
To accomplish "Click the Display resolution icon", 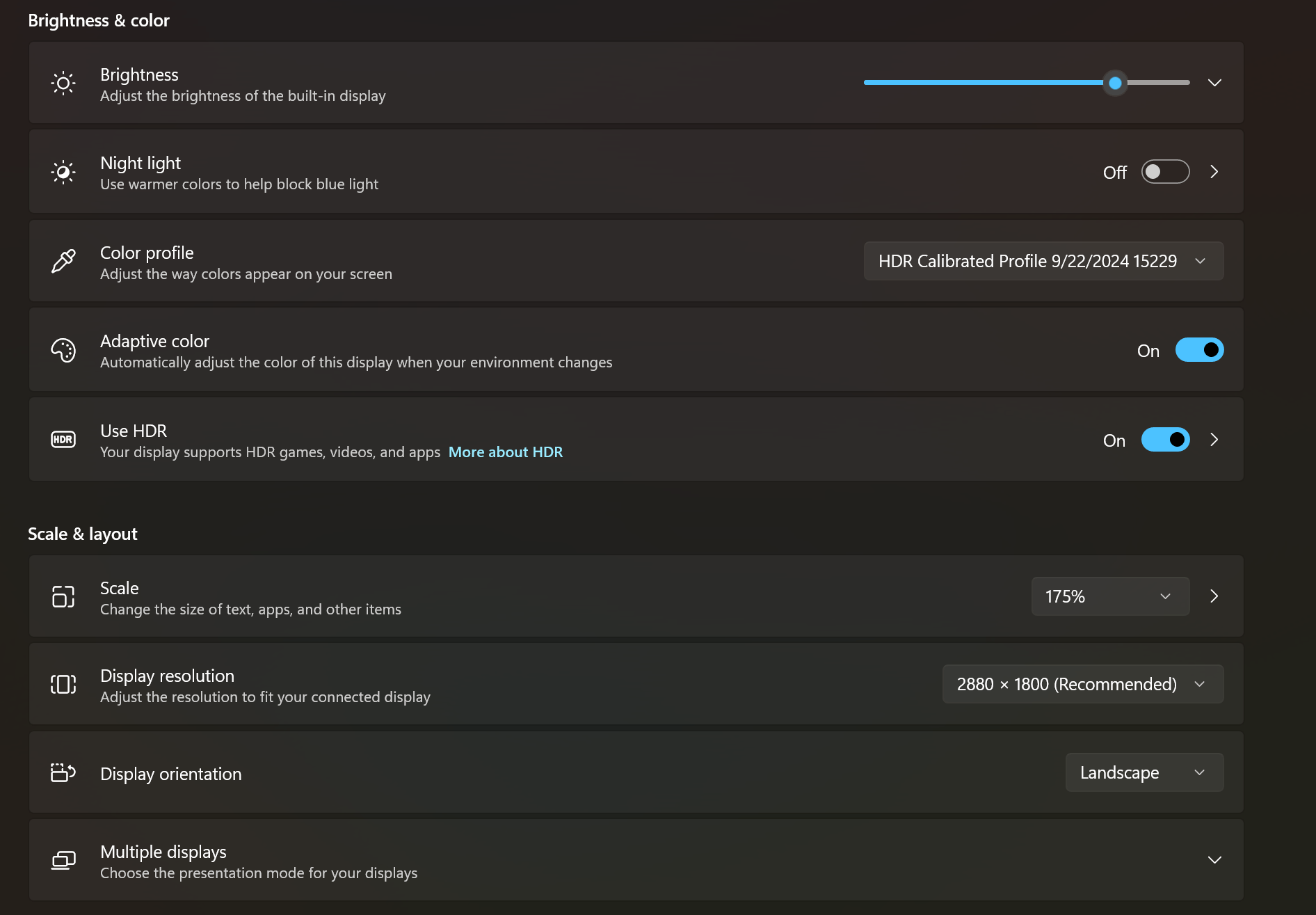I will 63,685.
